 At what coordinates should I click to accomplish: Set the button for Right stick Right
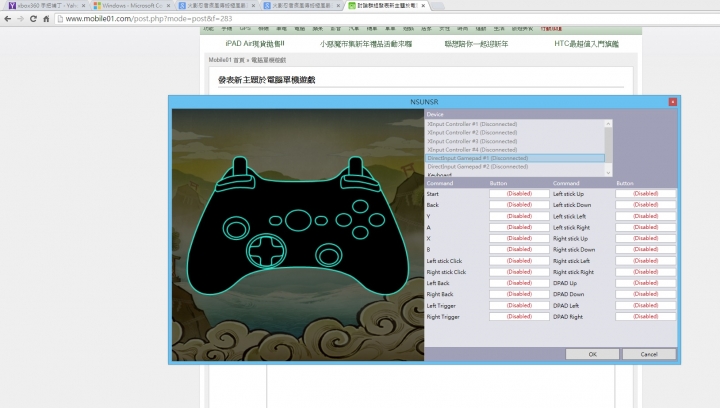pyautogui.click(x=646, y=272)
